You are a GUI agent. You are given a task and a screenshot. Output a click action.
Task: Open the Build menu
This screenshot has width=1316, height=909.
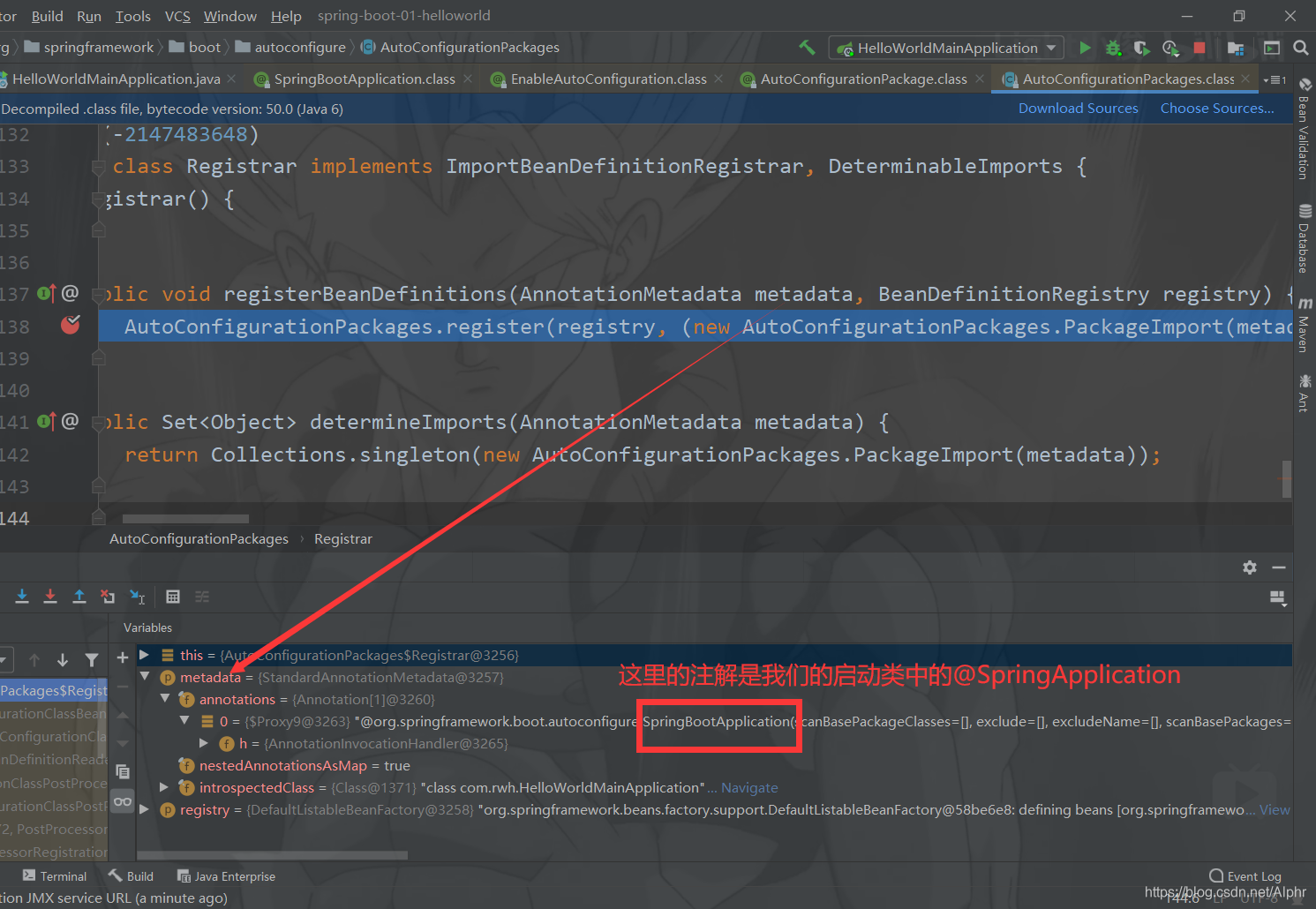[47, 16]
